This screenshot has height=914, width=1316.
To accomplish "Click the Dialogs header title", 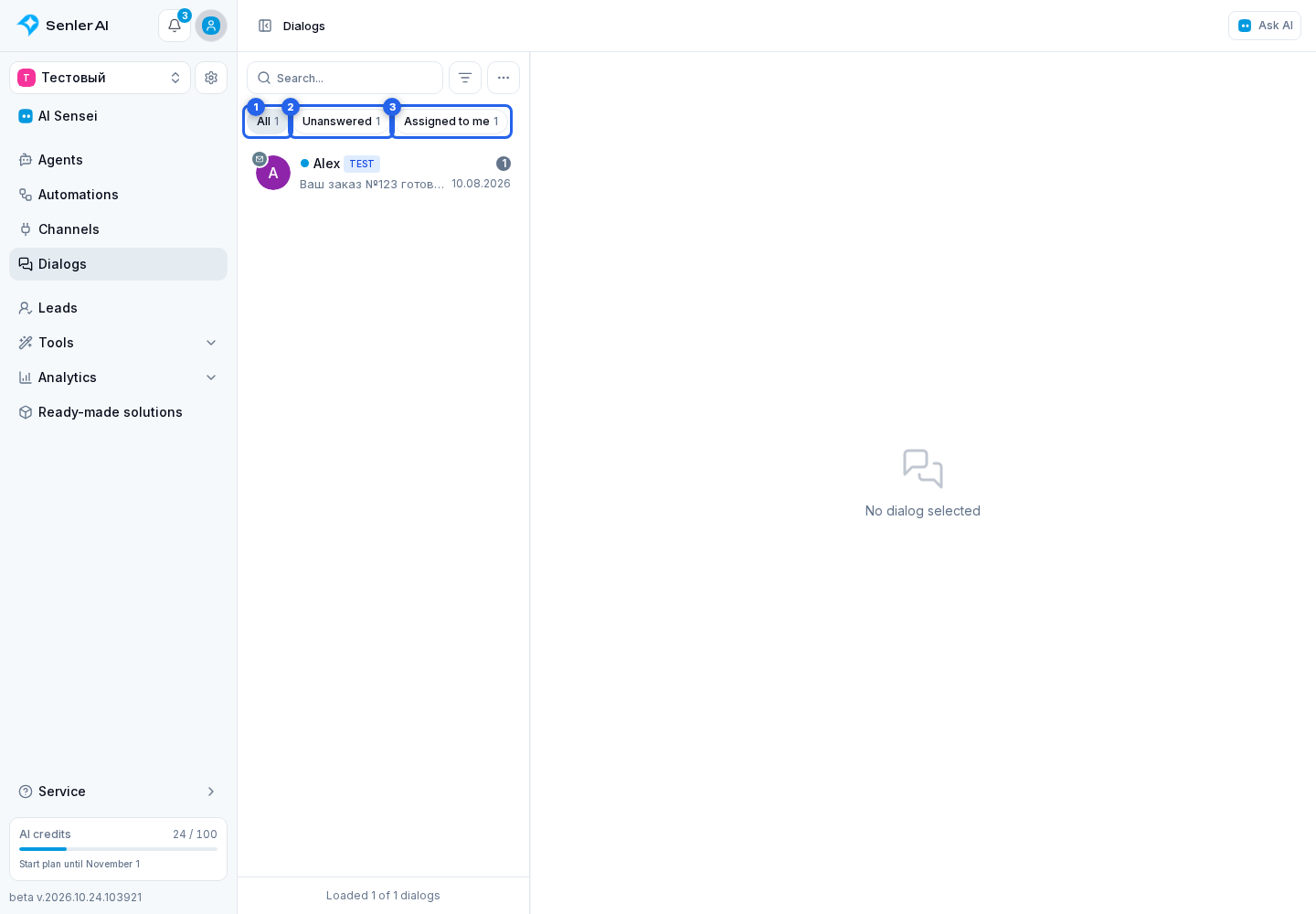I will pos(304,26).
